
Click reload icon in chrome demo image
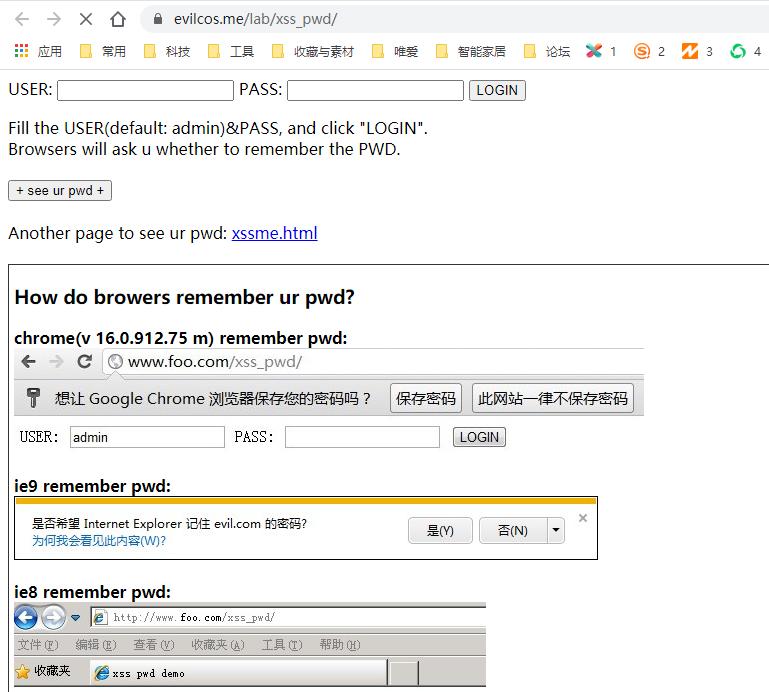85,361
